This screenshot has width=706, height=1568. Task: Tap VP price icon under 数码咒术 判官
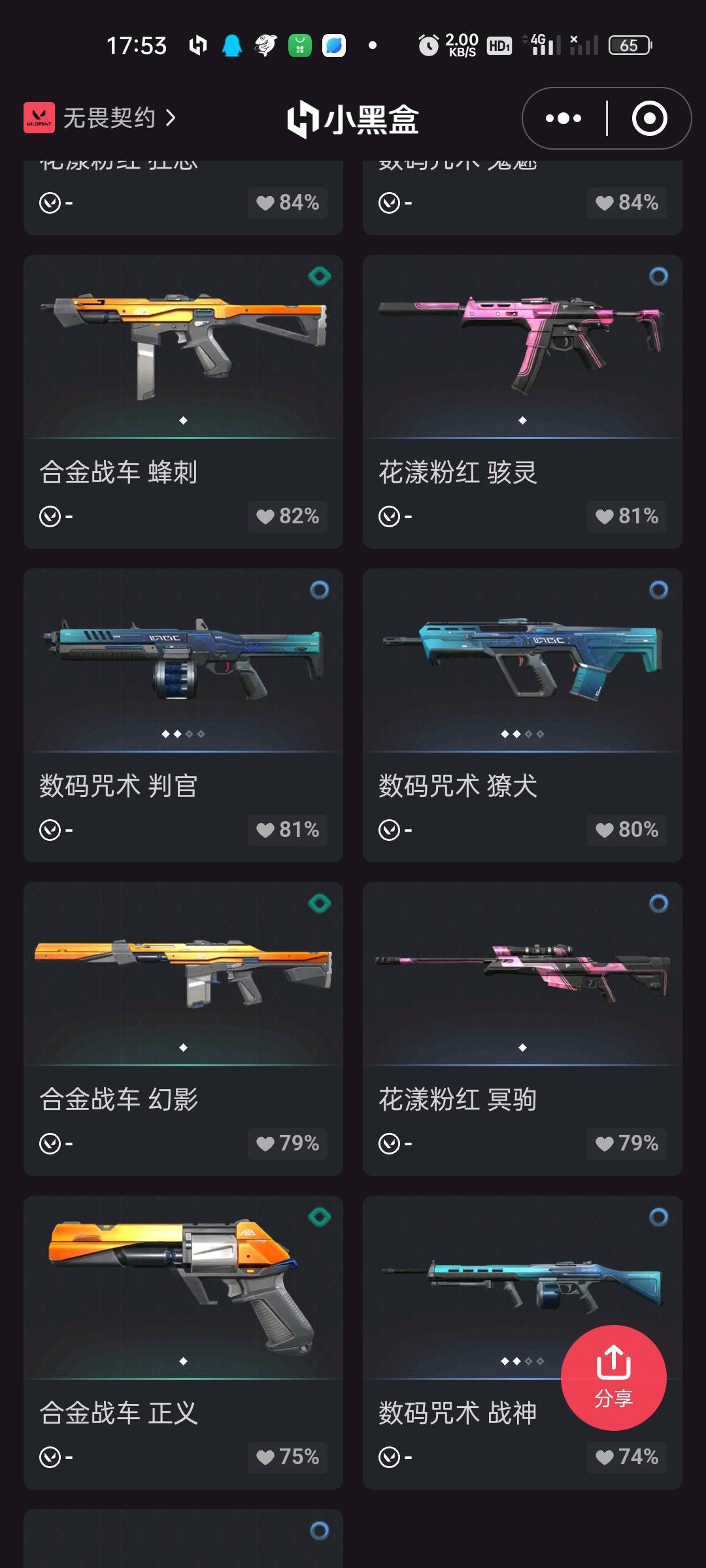[50, 830]
